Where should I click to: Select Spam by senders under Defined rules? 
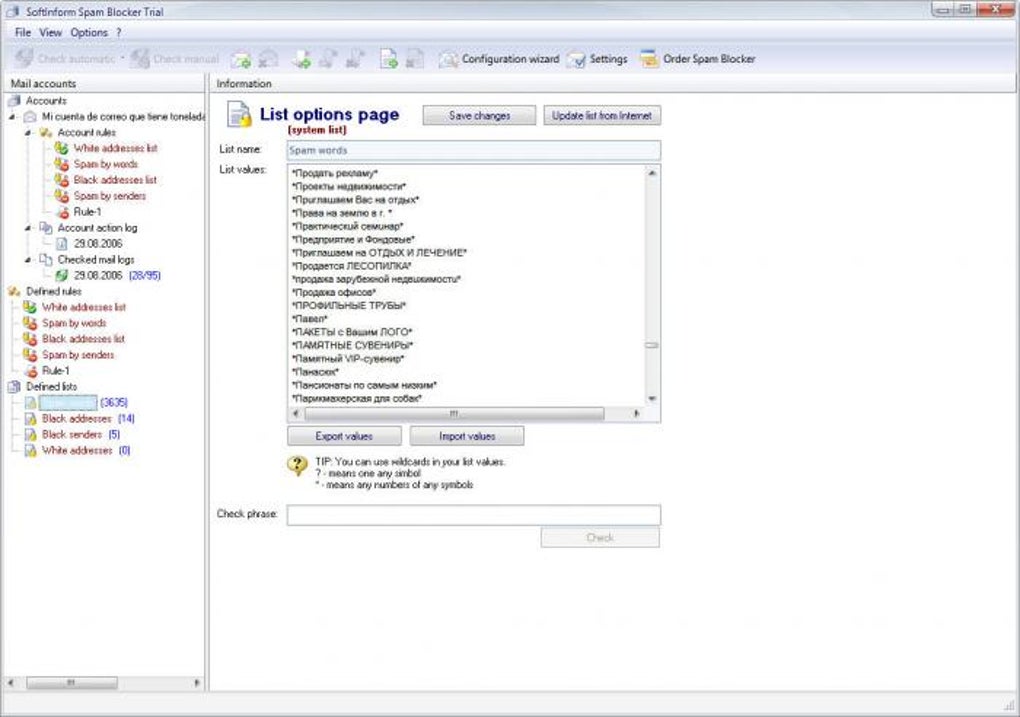click(78, 355)
